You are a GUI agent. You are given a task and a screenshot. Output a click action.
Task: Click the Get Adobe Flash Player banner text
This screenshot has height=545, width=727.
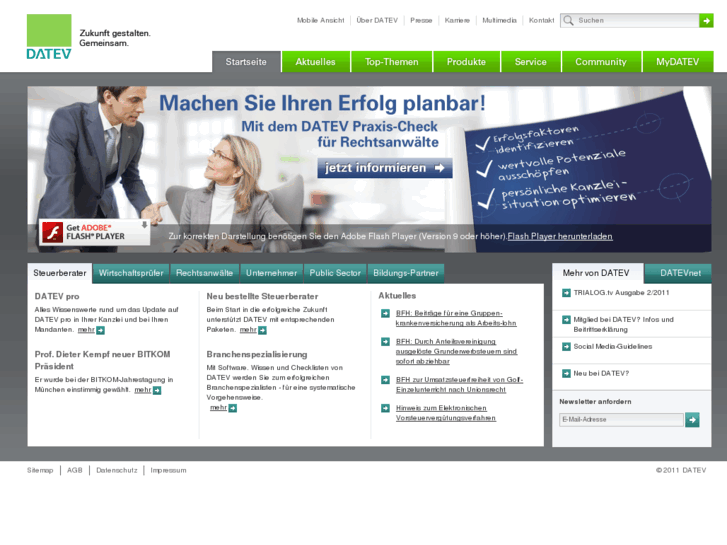[x=96, y=232]
